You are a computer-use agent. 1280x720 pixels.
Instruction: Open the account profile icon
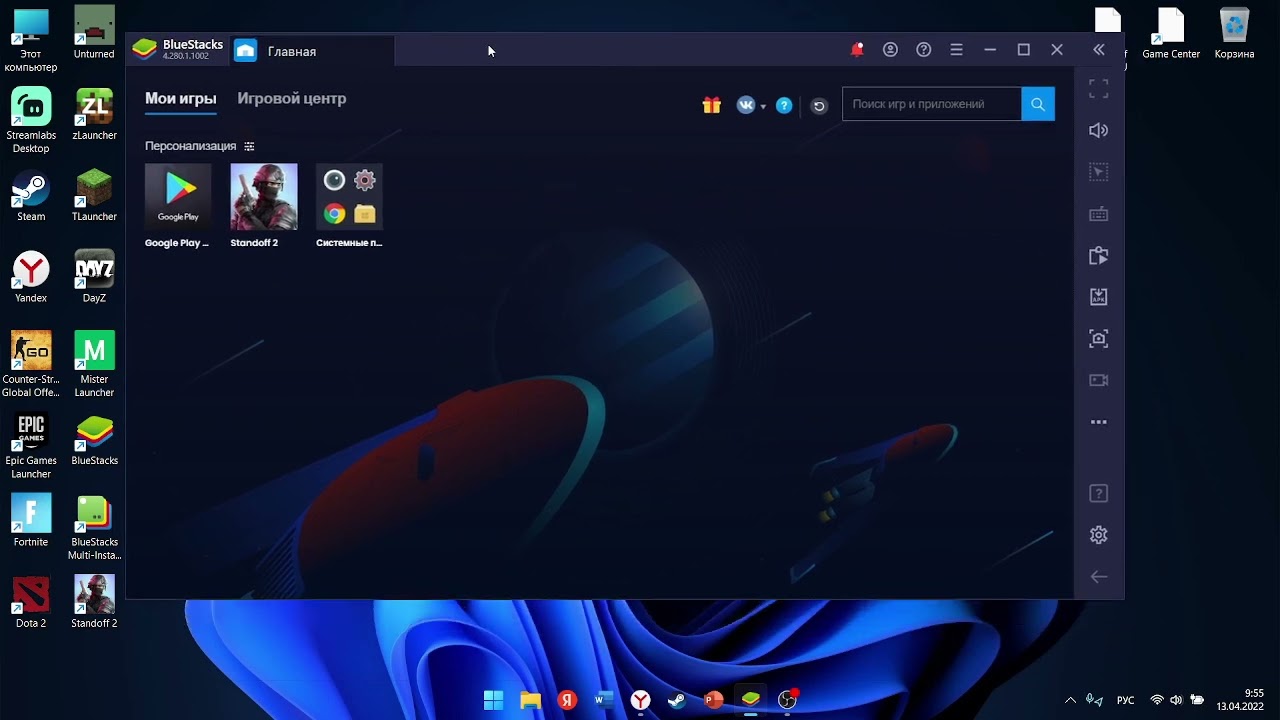pyautogui.click(x=890, y=50)
